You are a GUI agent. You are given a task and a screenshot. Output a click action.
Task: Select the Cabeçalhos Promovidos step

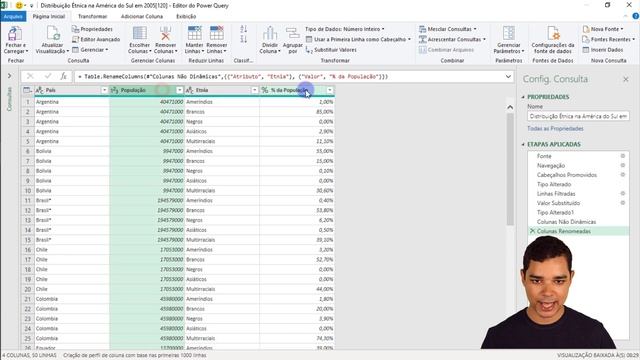coord(567,175)
